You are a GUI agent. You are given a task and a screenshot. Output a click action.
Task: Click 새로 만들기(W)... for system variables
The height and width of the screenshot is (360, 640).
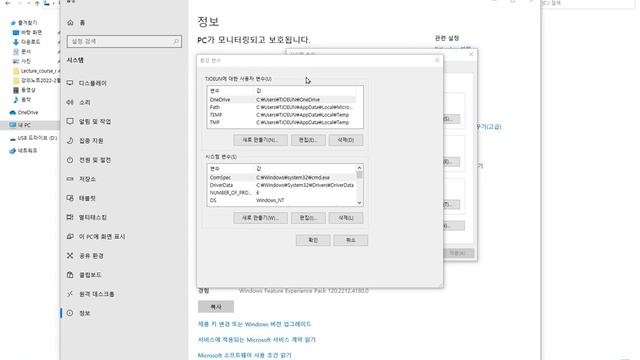260,218
